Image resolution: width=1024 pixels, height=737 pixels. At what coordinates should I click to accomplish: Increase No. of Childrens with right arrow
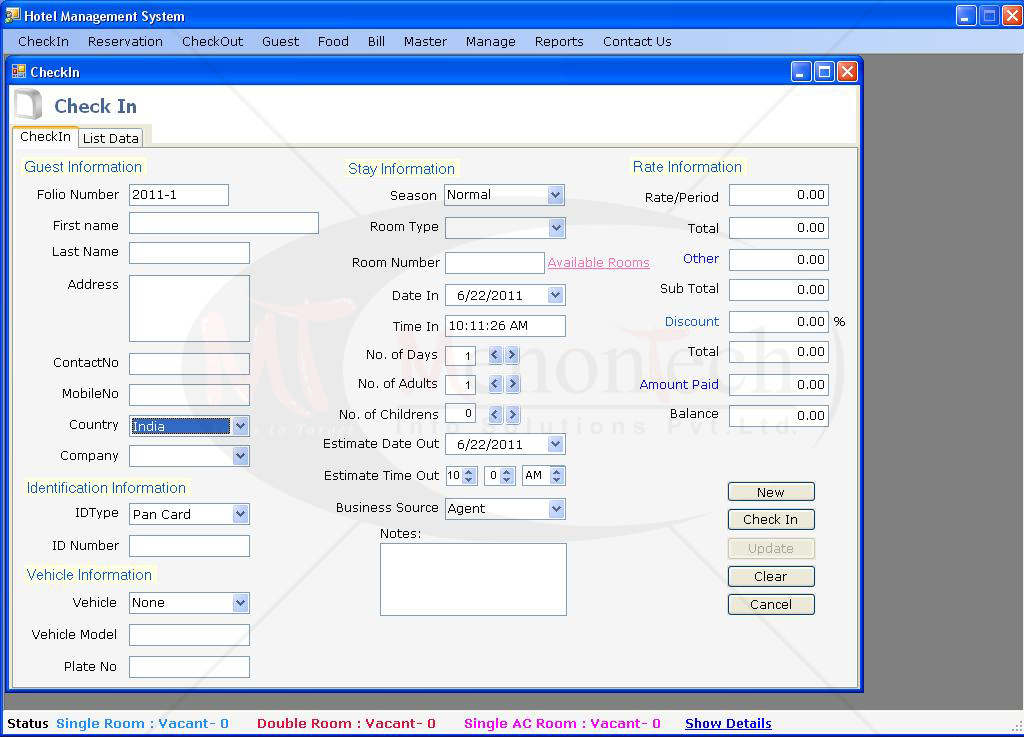pos(512,414)
